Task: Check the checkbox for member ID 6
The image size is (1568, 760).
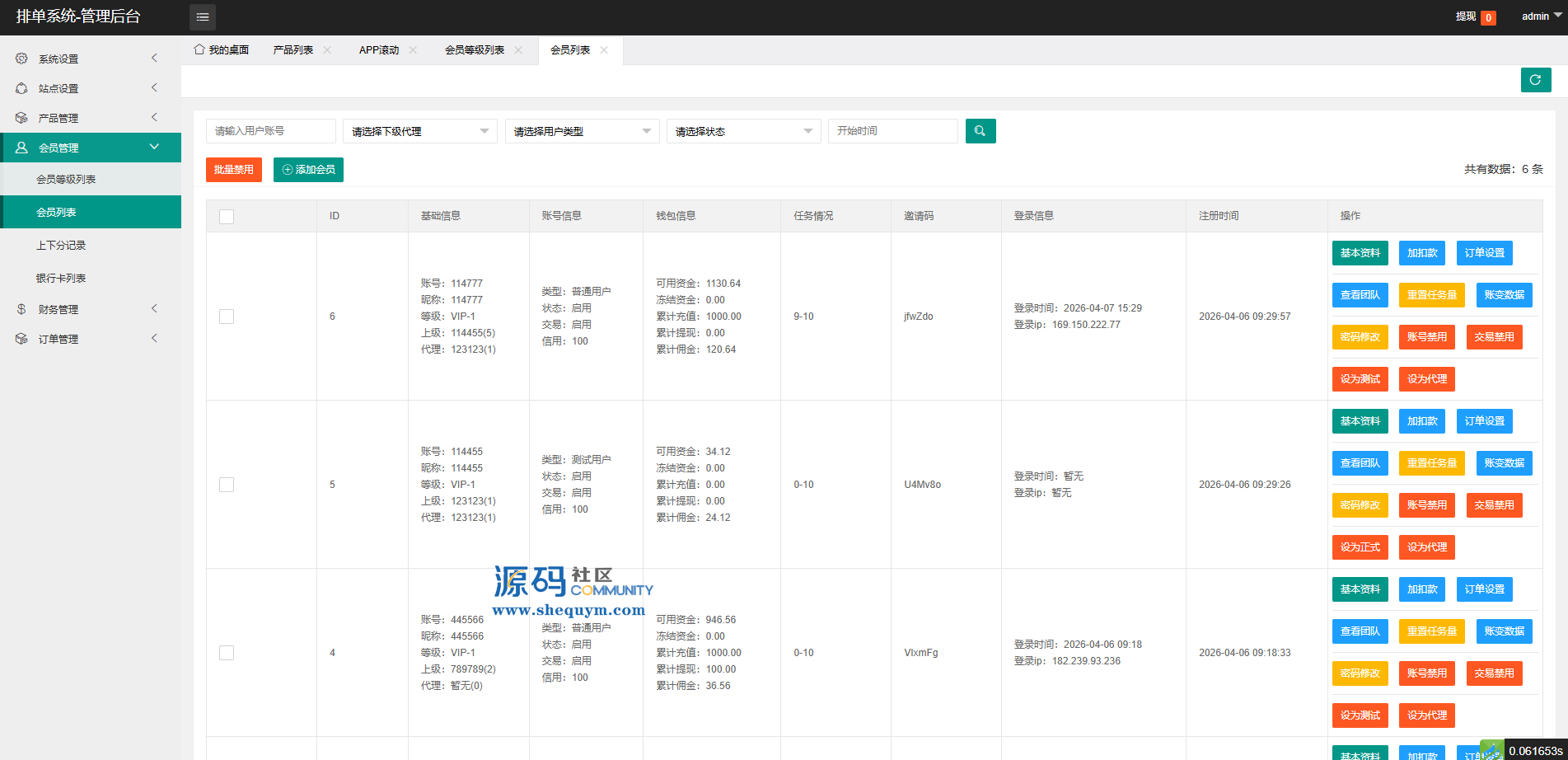Action: (x=227, y=317)
